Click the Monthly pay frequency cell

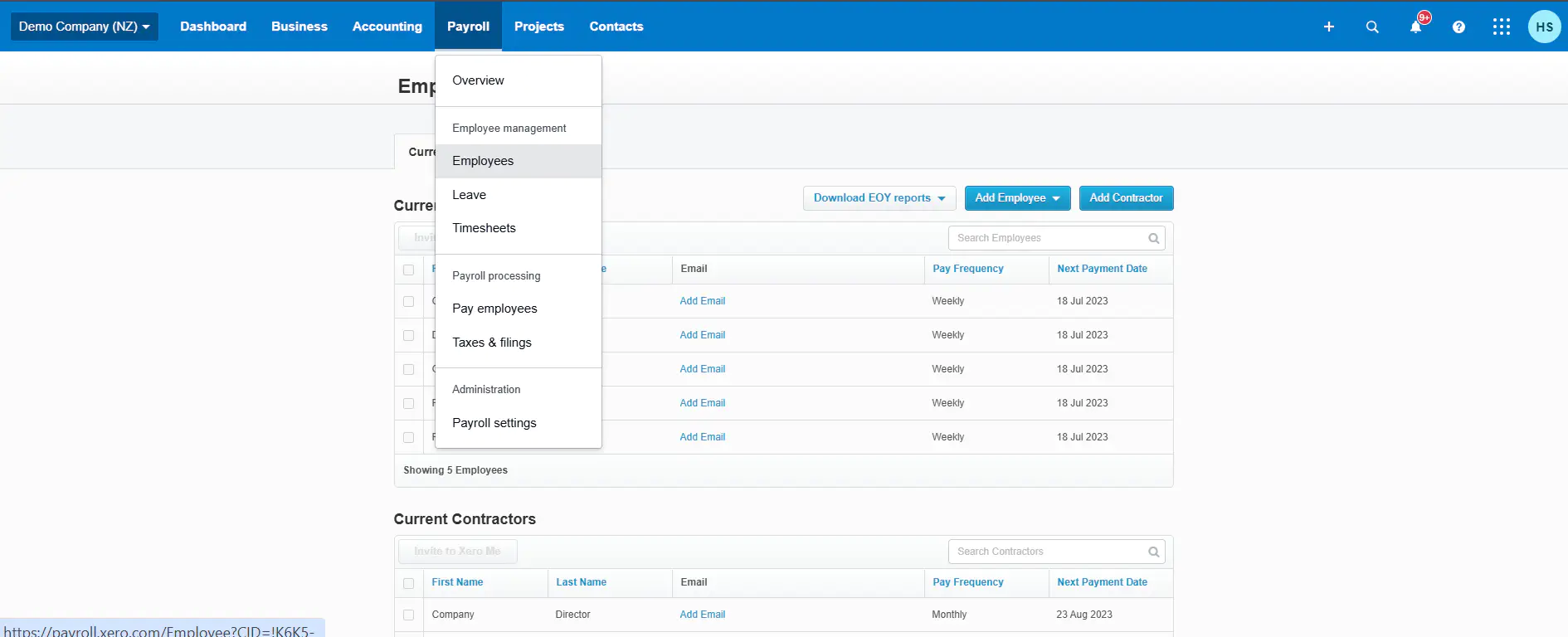pos(949,615)
